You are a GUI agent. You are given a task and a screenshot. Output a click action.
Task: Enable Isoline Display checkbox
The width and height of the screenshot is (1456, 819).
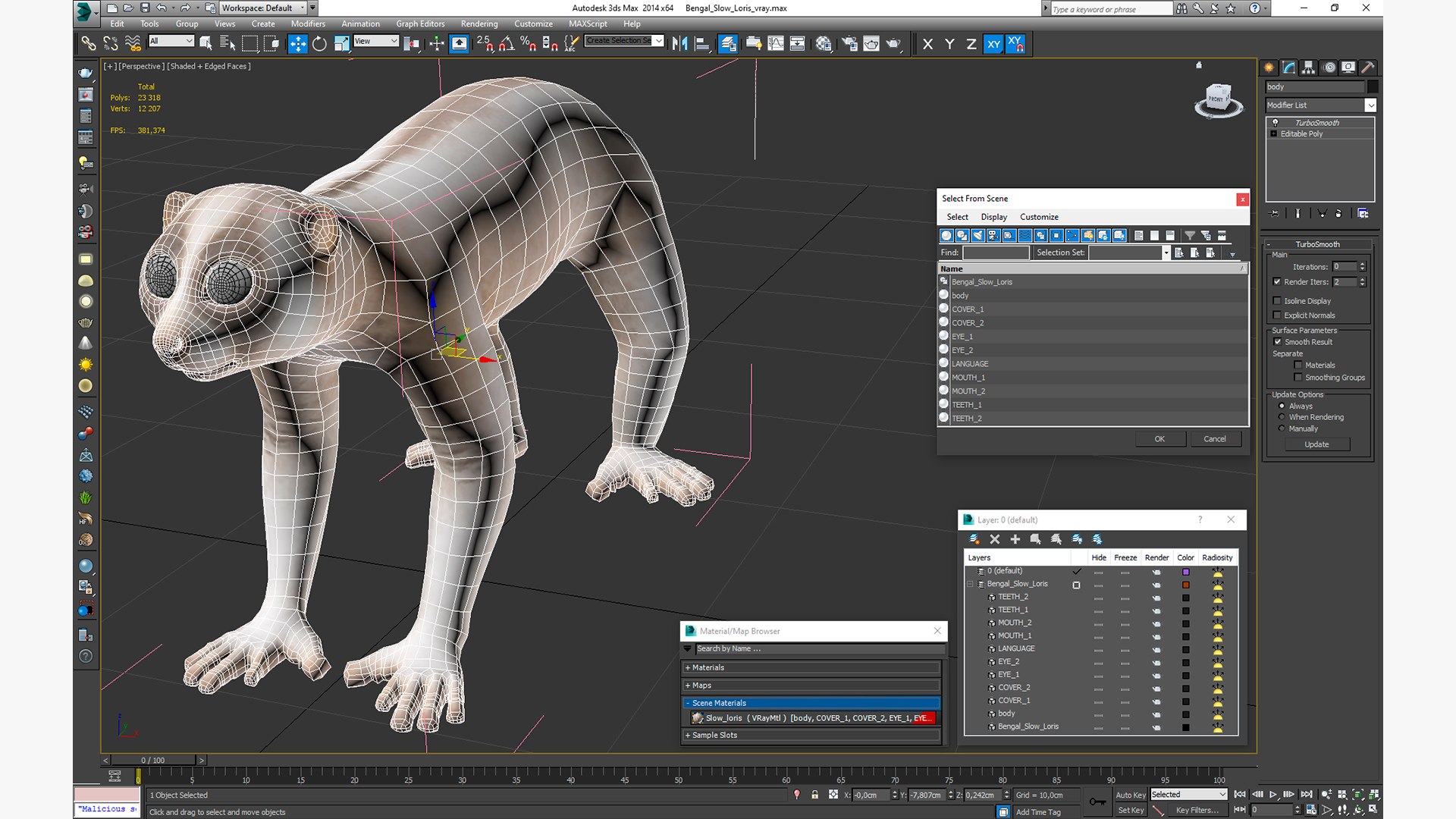(x=1277, y=301)
